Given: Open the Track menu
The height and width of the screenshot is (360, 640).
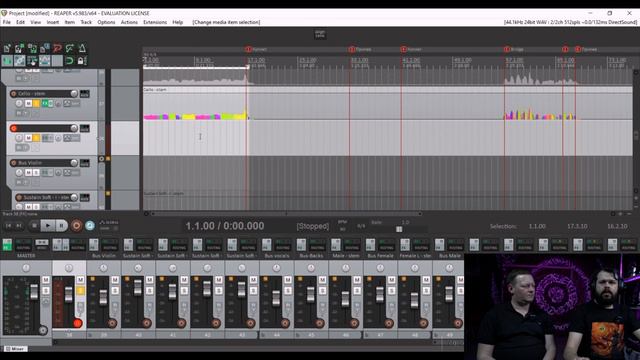Looking at the screenshot, I should (x=86, y=22).
